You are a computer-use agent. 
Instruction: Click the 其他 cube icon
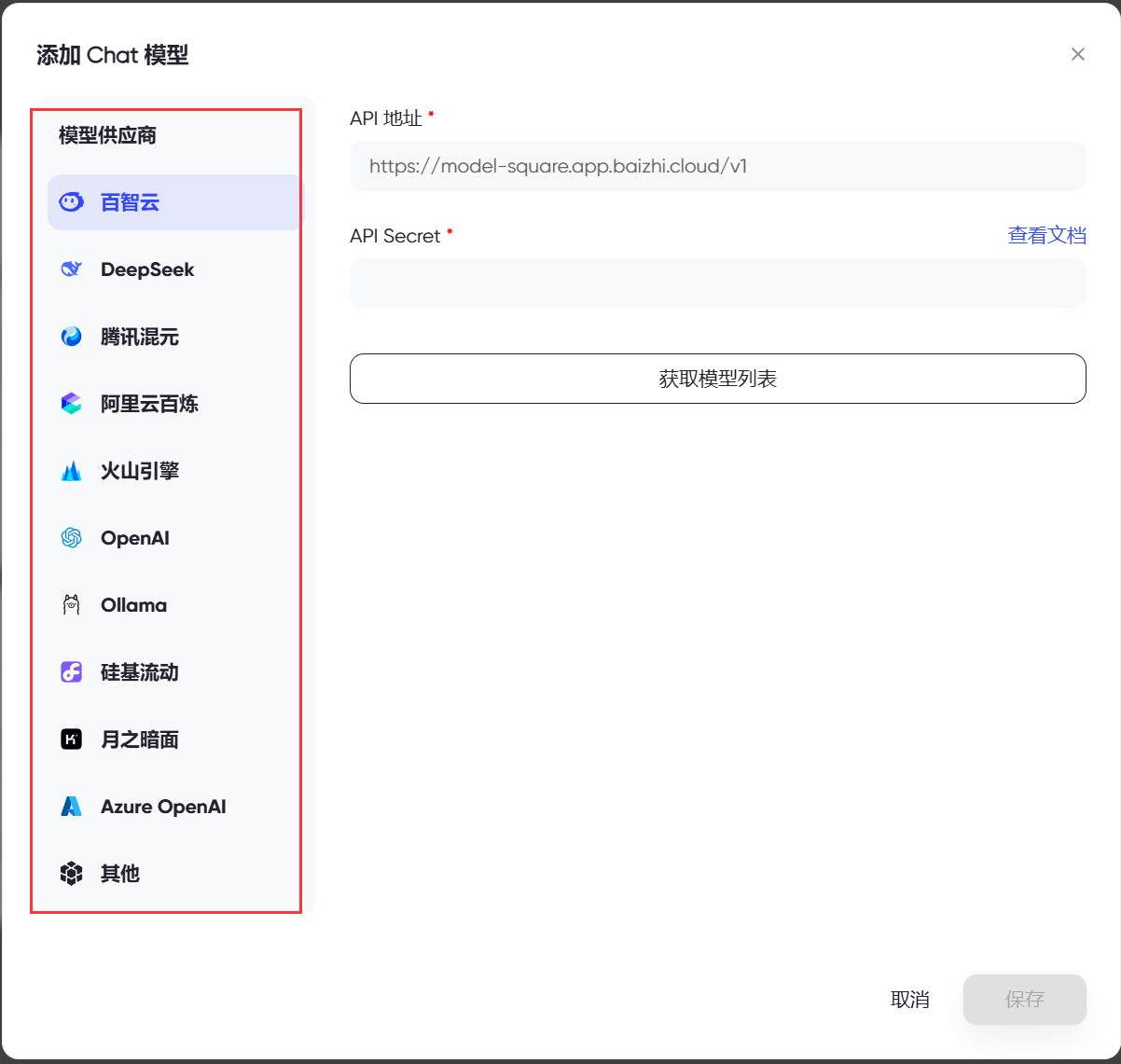(x=72, y=874)
